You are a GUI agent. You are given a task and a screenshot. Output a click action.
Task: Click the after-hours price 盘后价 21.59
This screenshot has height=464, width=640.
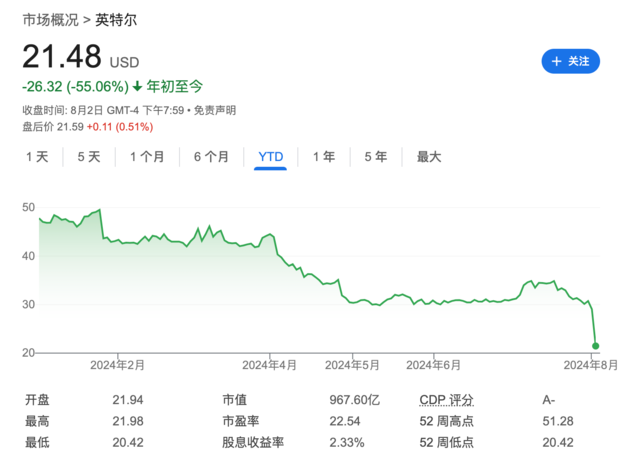53,127
